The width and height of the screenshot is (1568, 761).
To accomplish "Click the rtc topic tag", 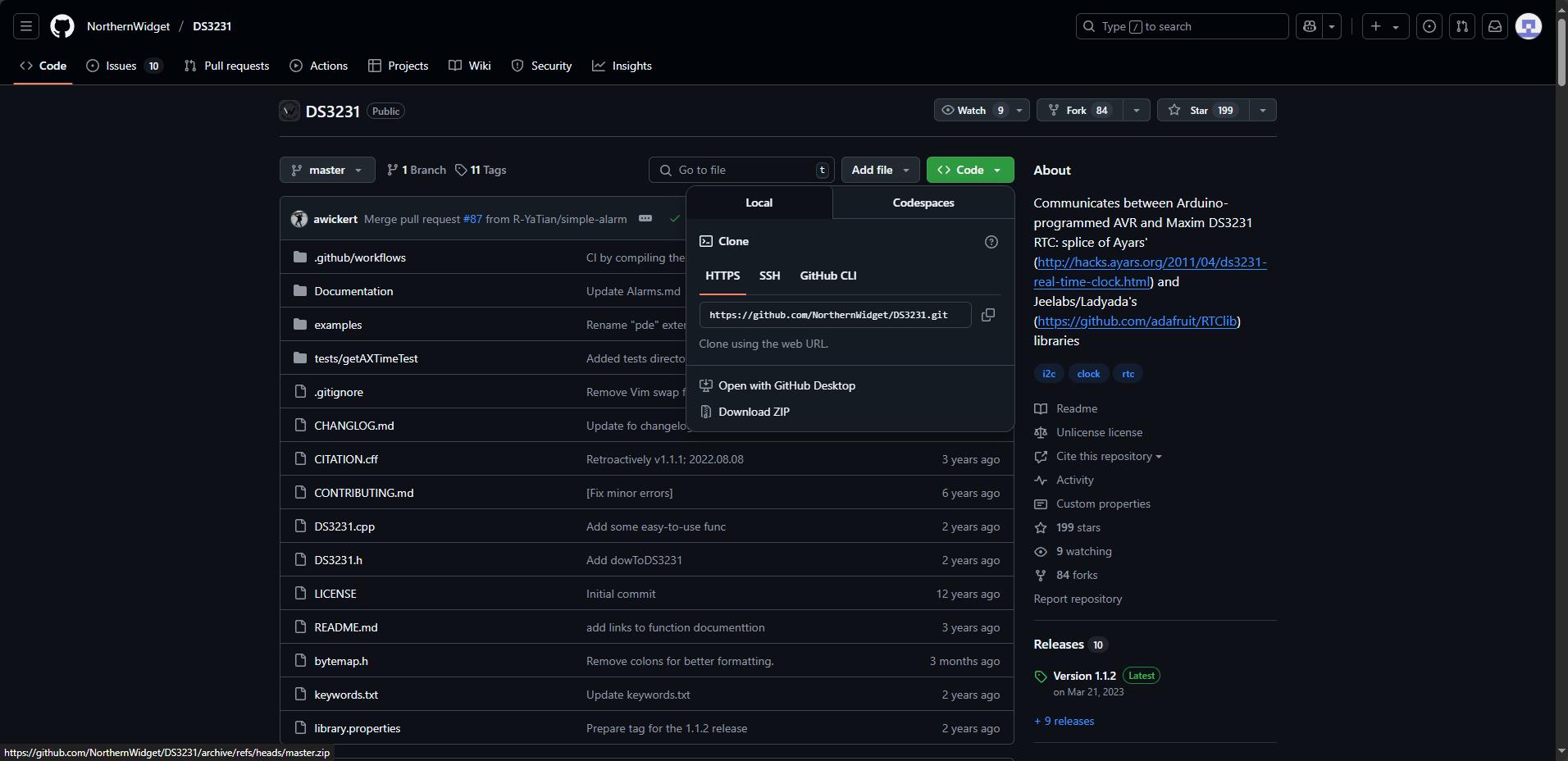I will (1128, 373).
